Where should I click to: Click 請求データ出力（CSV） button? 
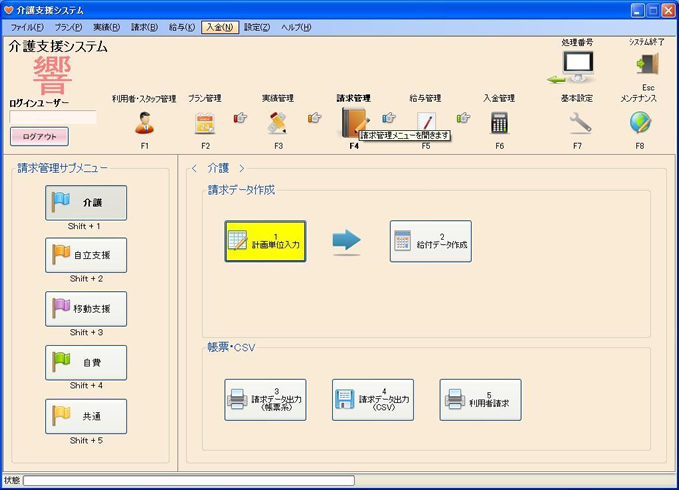click(x=373, y=399)
